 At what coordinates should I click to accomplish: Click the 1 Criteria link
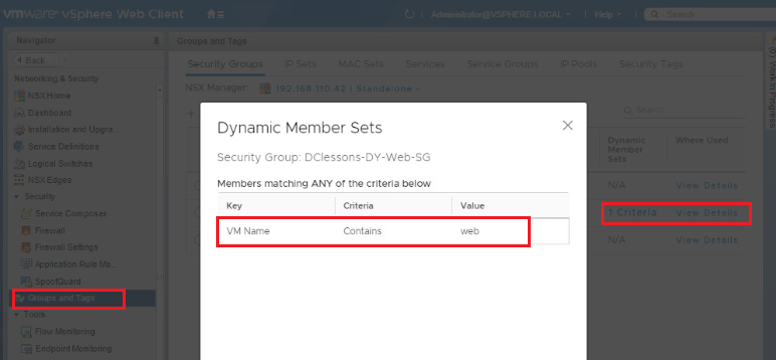click(632, 212)
